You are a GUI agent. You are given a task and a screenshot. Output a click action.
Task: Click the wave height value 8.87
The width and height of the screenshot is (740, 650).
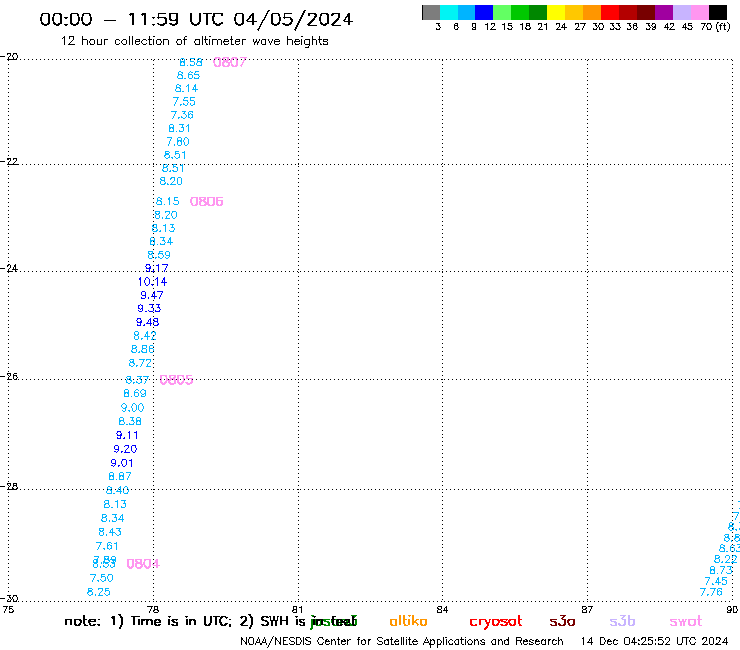(x=120, y=477)
